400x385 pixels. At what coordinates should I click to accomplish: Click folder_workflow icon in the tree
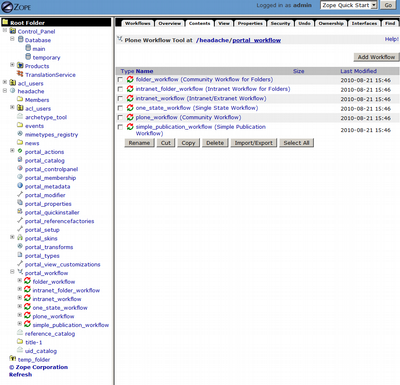point(27,281)
